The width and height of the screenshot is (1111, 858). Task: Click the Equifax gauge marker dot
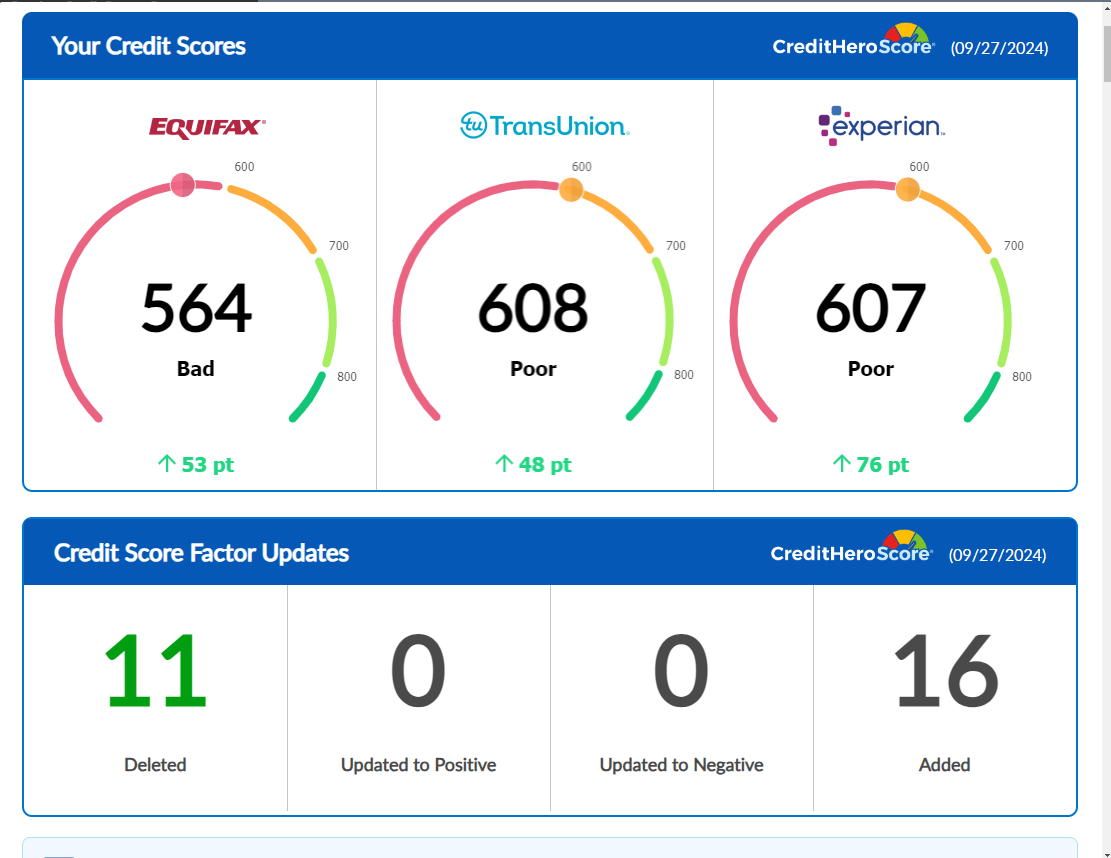183,185
